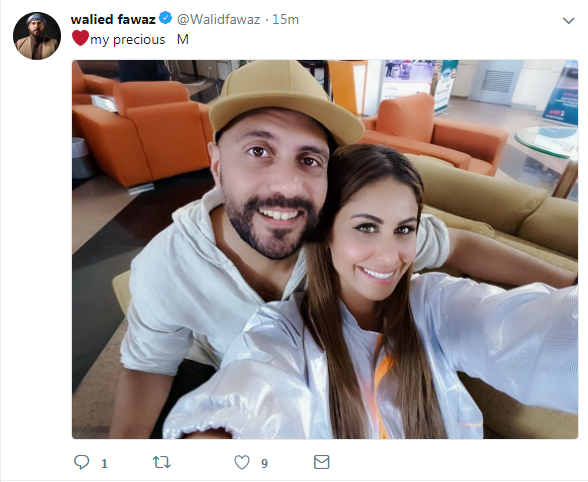Click the red heart emoji in tweet text

(x=80, y=38)
